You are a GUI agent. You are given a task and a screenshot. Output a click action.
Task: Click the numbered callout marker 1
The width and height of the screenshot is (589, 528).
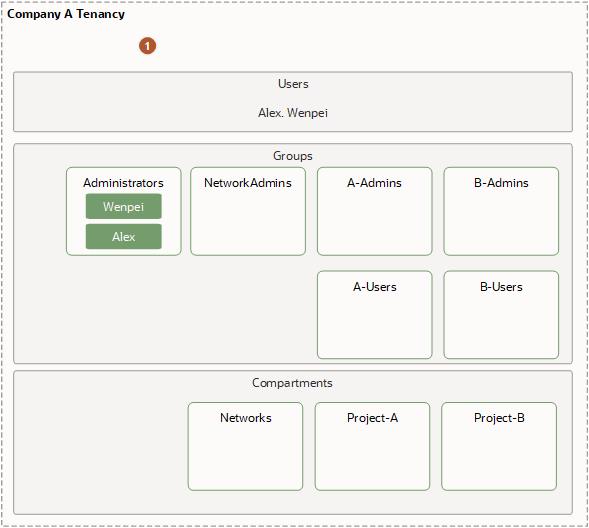point(147,46)
